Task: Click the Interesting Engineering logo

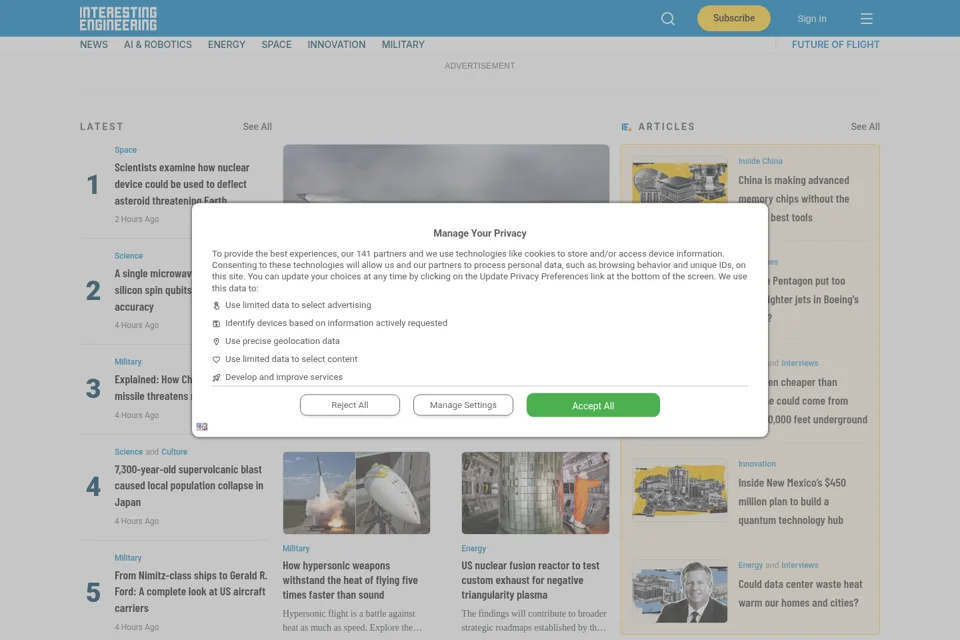Action: [118, 18]
